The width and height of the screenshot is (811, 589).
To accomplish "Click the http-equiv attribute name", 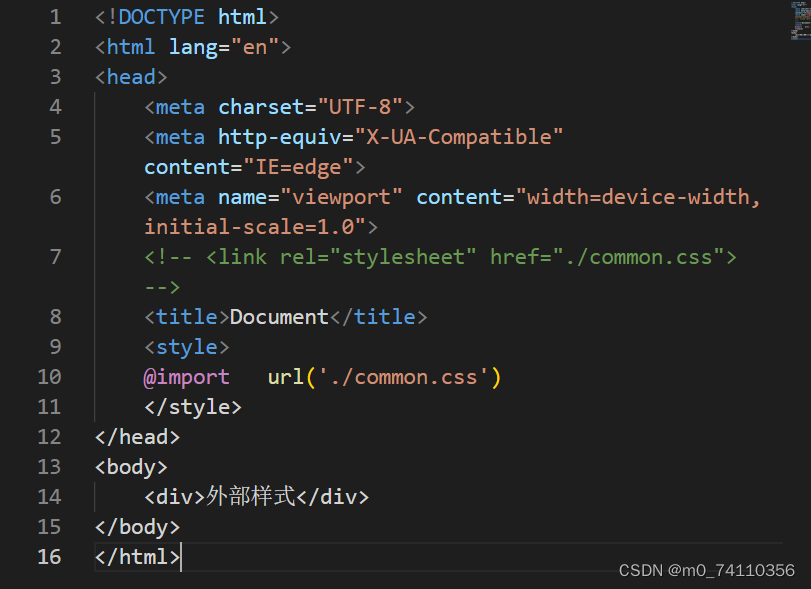I will [x=280, y=138].
